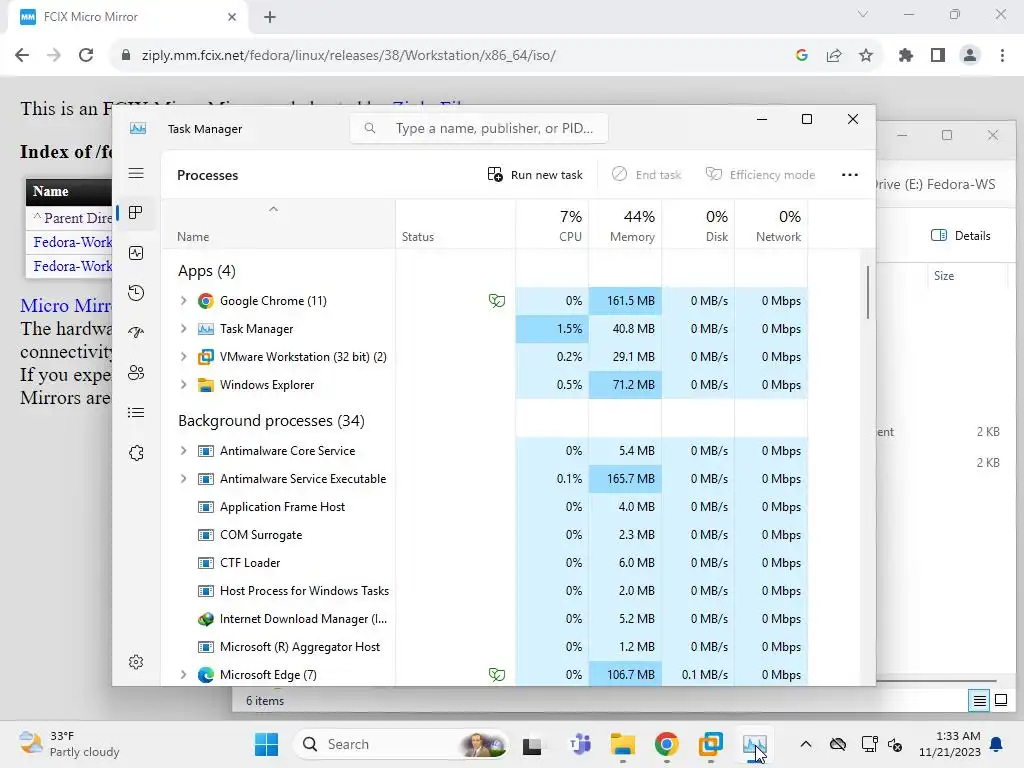Select the Processes page sidebar icon
1024x768 pixels.
136,213
